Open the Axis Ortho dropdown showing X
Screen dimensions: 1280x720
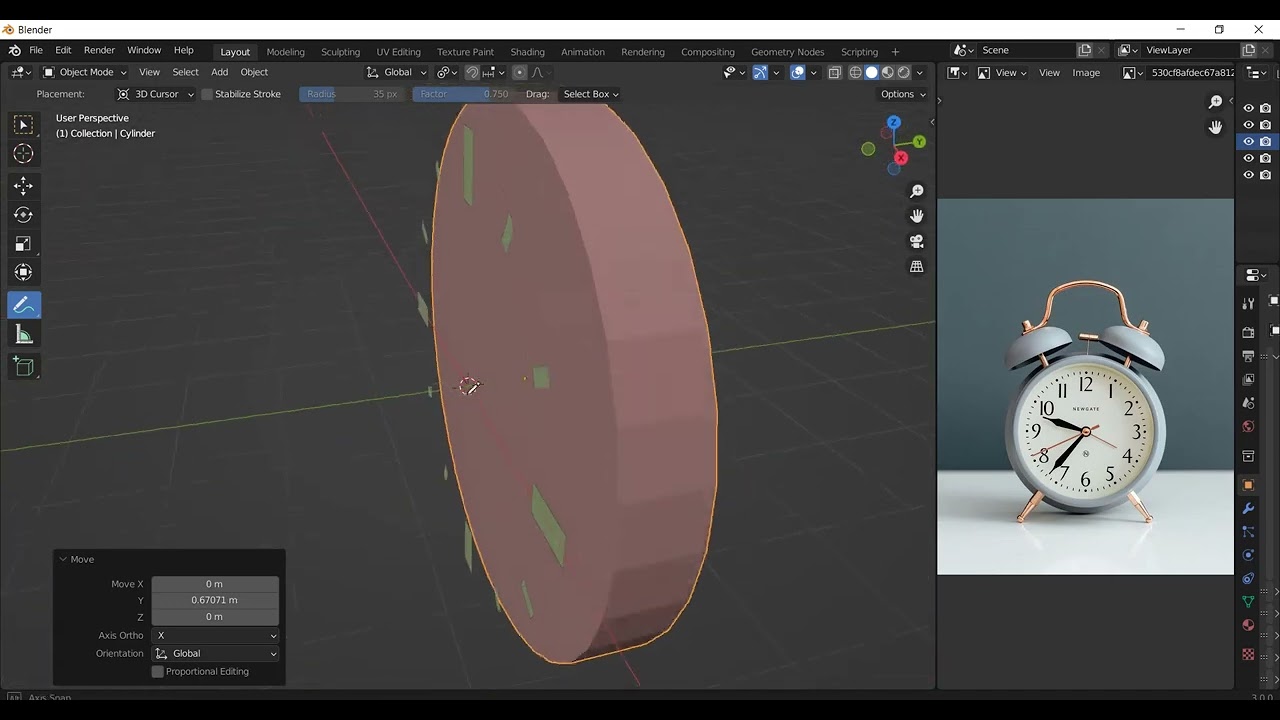coord(215,636)
